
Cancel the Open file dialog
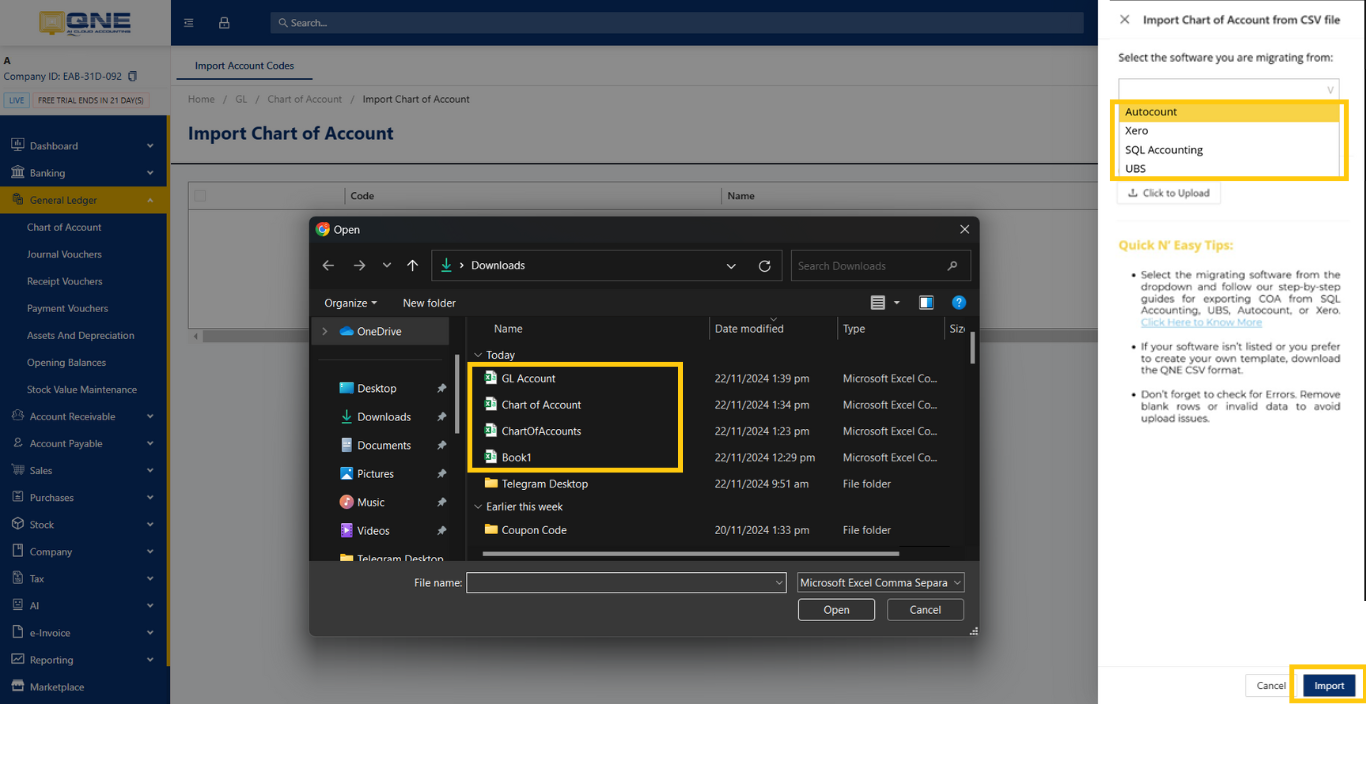925,610
